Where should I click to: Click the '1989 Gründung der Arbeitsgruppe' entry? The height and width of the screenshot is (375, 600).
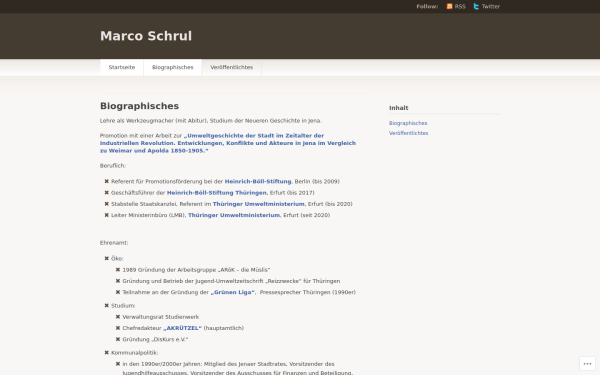[196, 270]
